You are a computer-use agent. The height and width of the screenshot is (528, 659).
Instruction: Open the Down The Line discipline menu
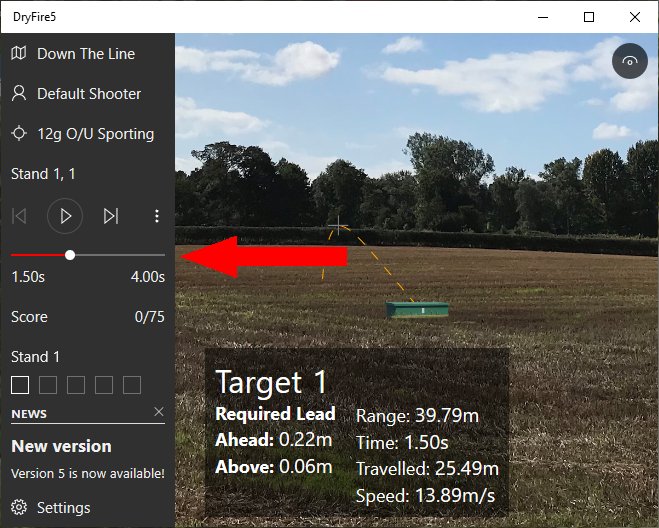(x=86, y=54)
